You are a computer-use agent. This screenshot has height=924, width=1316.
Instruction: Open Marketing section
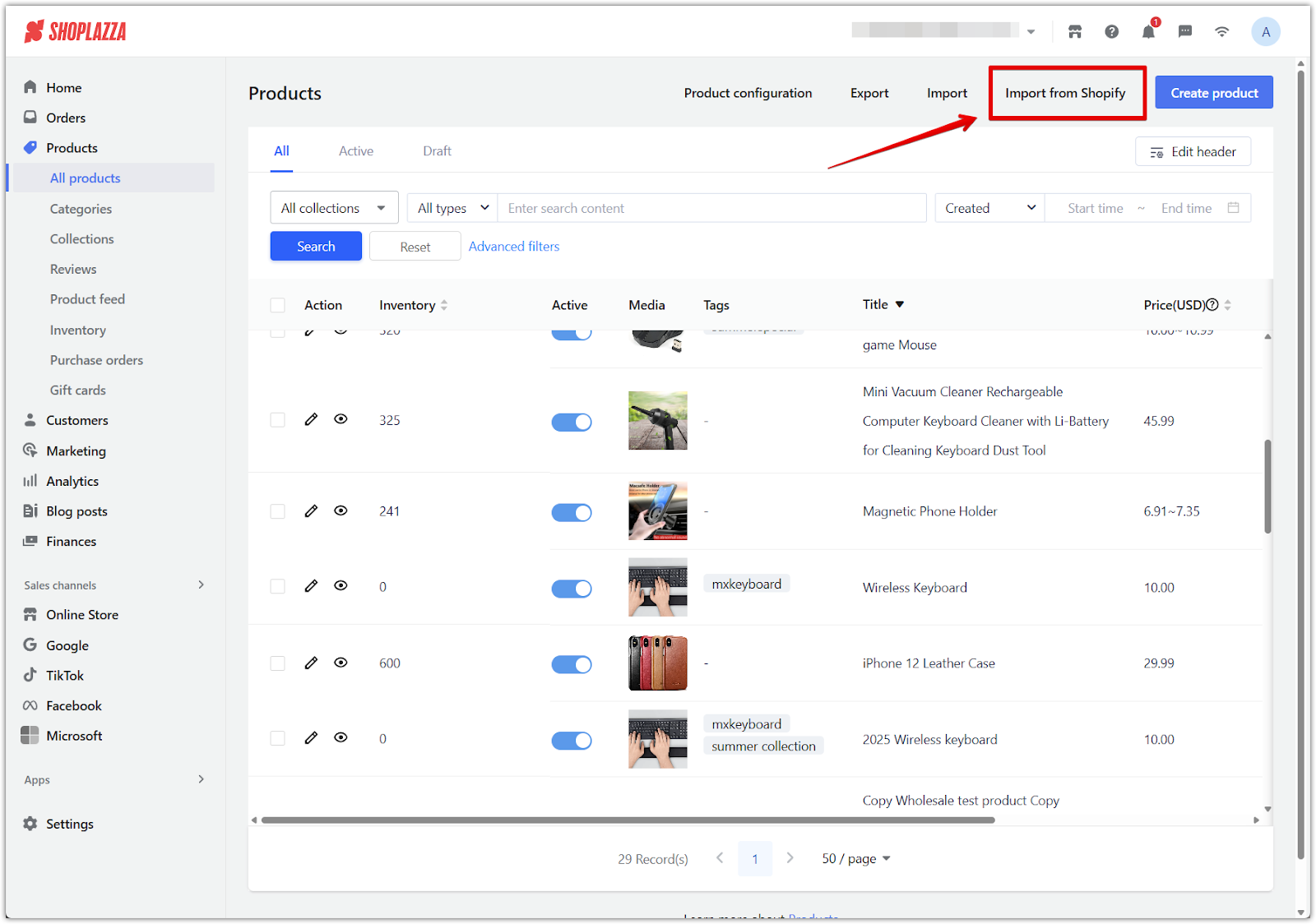76,450
